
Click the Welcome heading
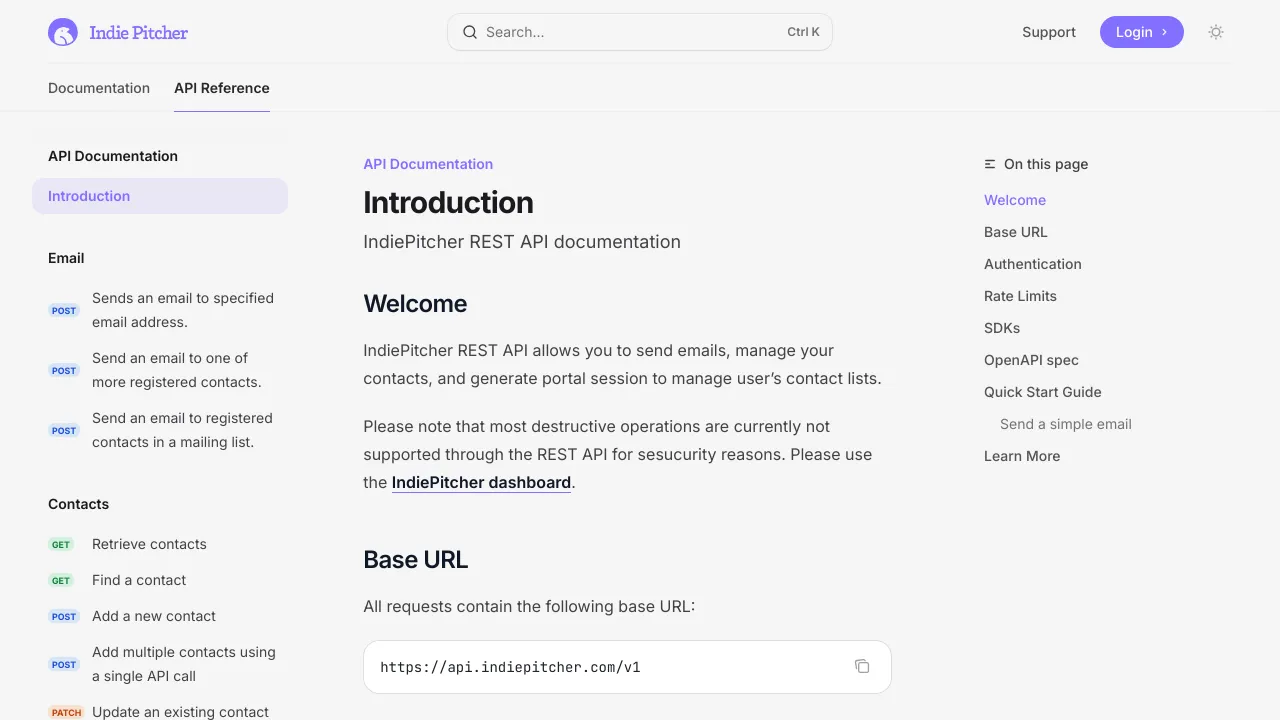(415, 304)
